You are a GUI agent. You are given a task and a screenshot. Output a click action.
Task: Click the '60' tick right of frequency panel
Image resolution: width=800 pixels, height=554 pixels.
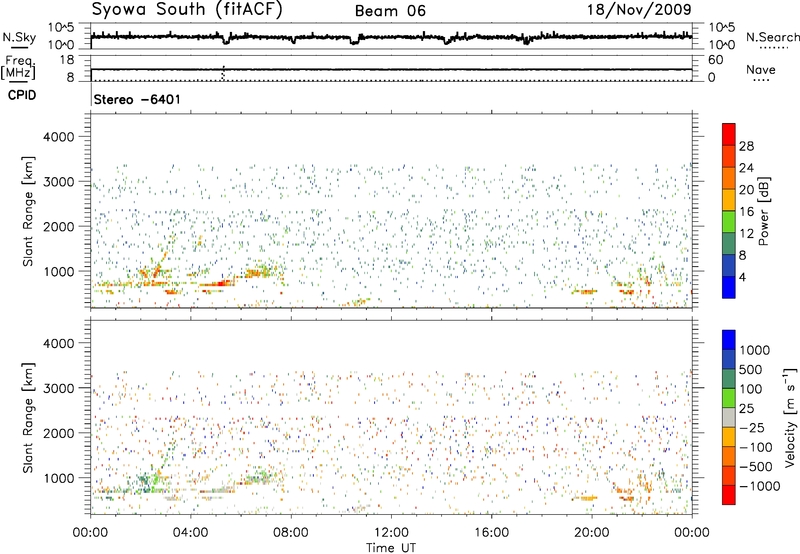point(715,60)
